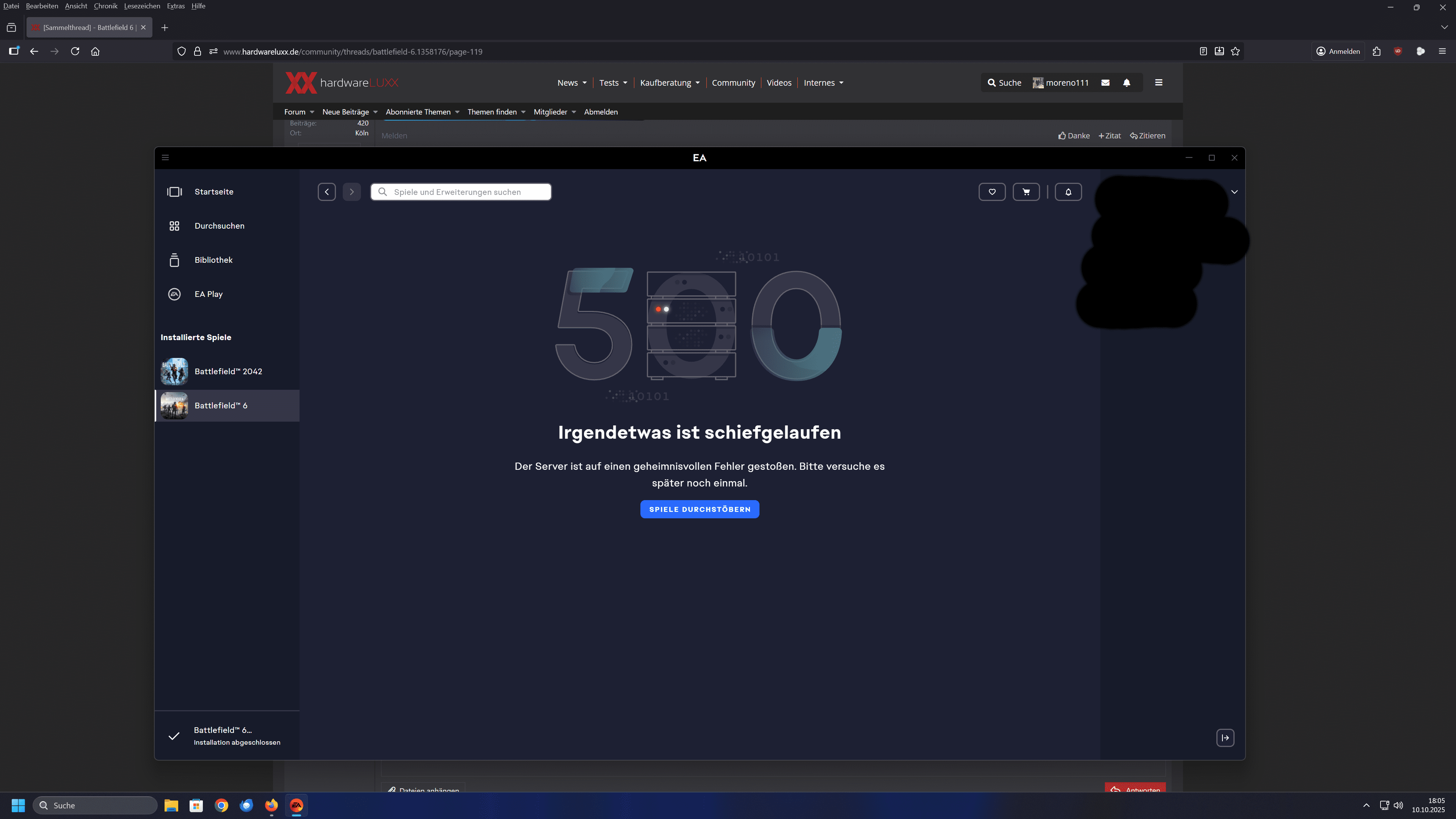1456x819 pixels.
Task: Open the EA app hamburger menu
Action: click(165, 158)
